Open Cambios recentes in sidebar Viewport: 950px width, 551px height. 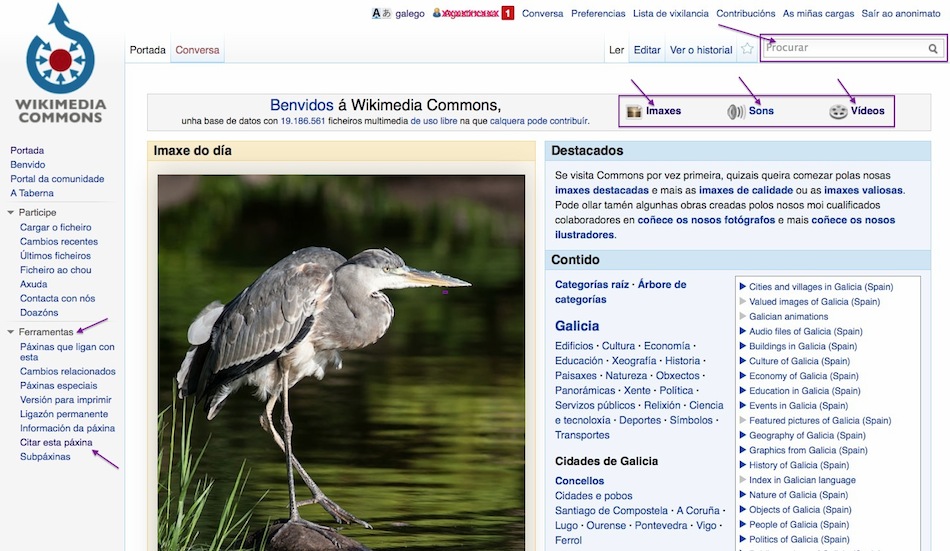[59, 241]
